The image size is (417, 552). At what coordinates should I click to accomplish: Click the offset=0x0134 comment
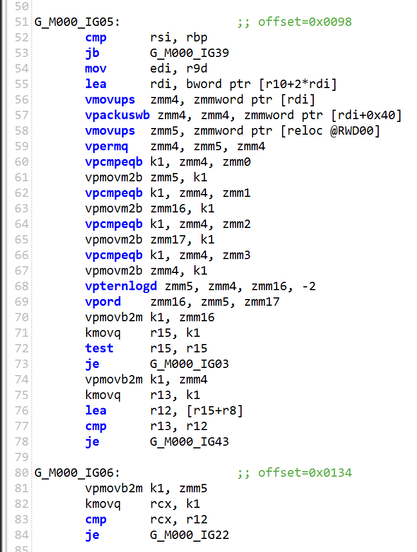pos(294,473)
